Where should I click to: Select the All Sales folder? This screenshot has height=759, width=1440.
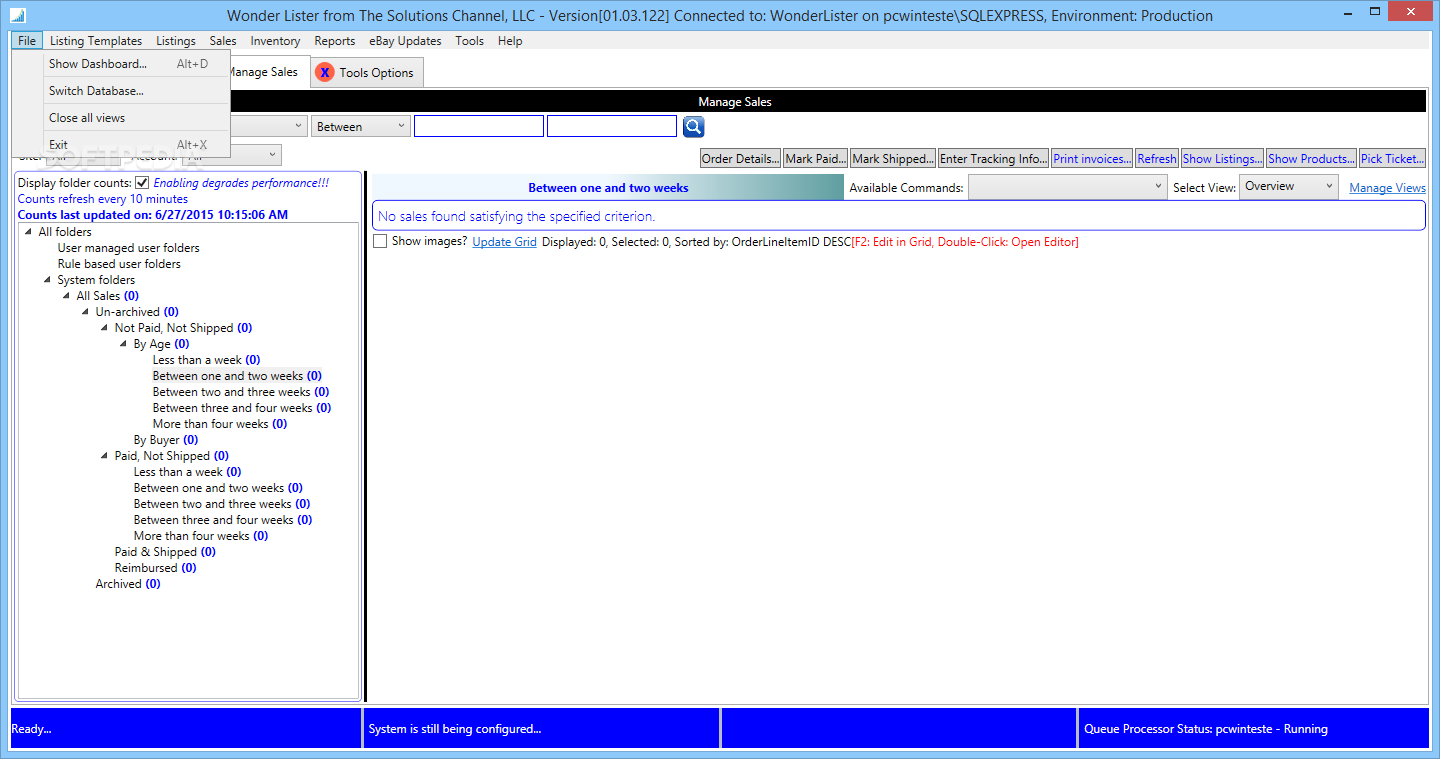[107, 296]
